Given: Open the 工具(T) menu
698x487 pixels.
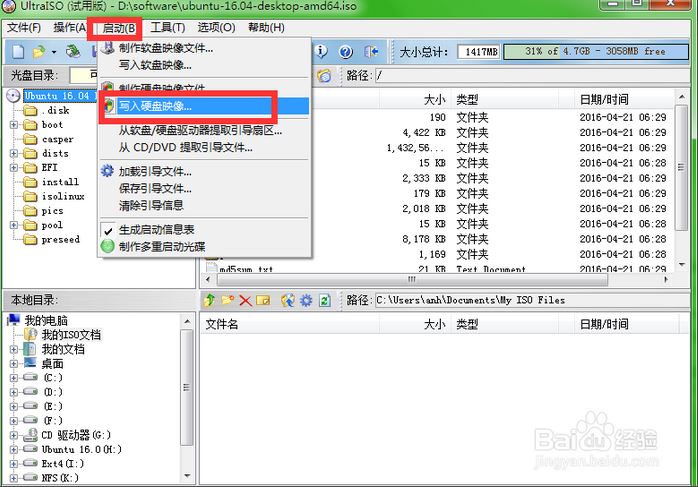Looking at the screenshot, I should click(168, 28).
